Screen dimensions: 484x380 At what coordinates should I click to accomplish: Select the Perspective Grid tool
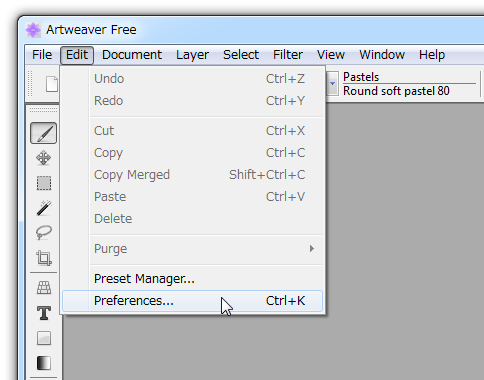pos(44,288)
